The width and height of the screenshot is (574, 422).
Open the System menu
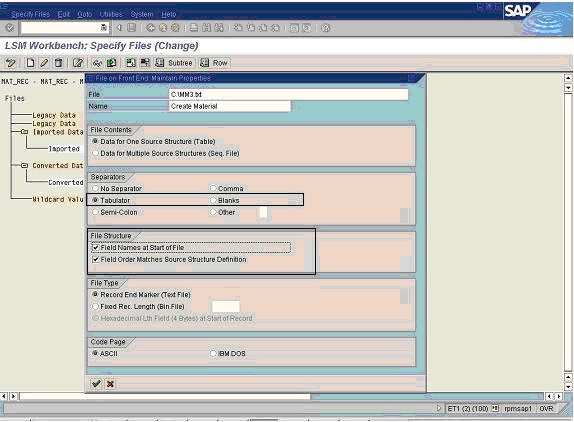pos(142,14)
